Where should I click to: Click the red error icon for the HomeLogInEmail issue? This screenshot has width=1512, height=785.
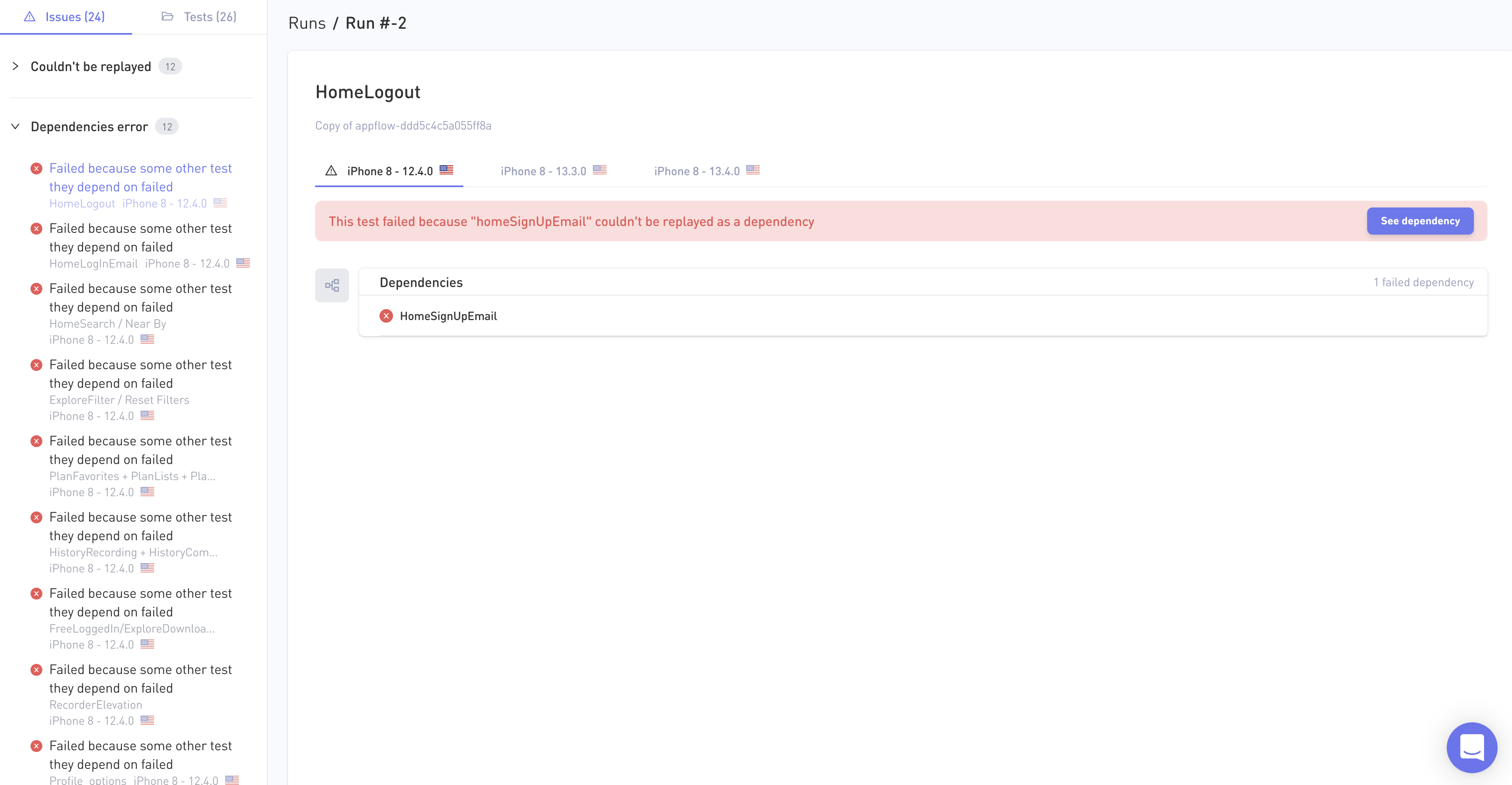point(36,229)
